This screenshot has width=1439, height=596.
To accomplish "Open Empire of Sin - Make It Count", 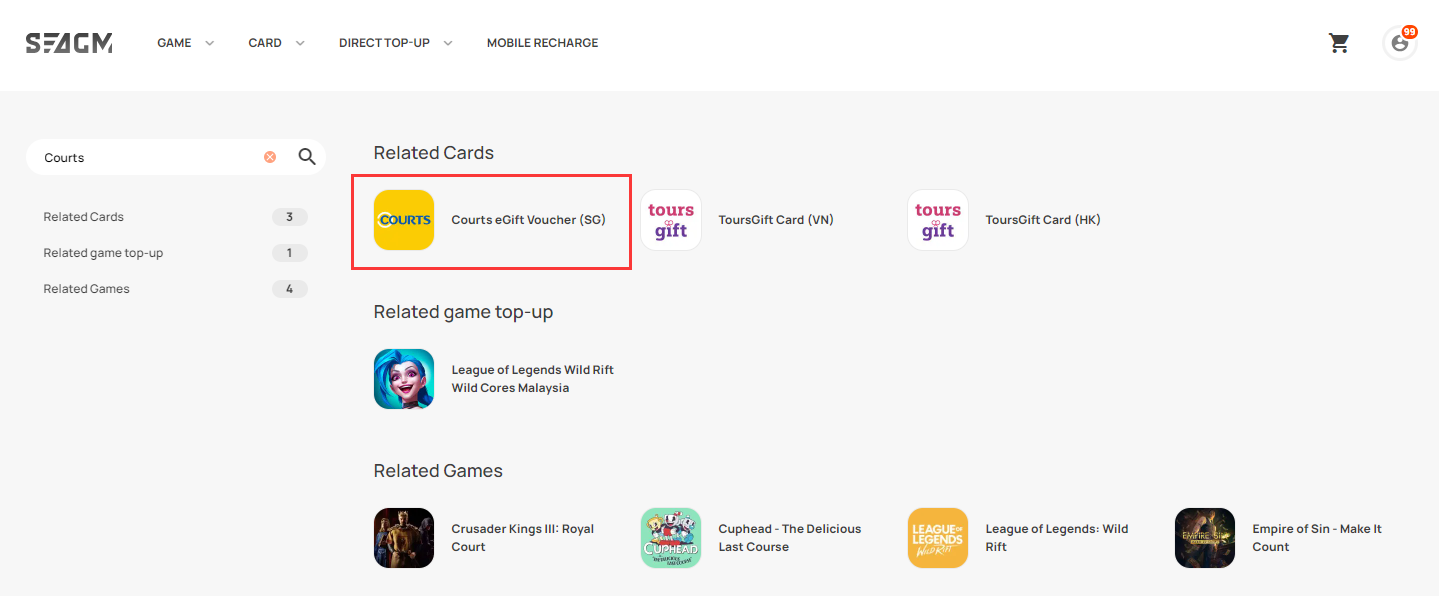I will (x=1317, y=538).
